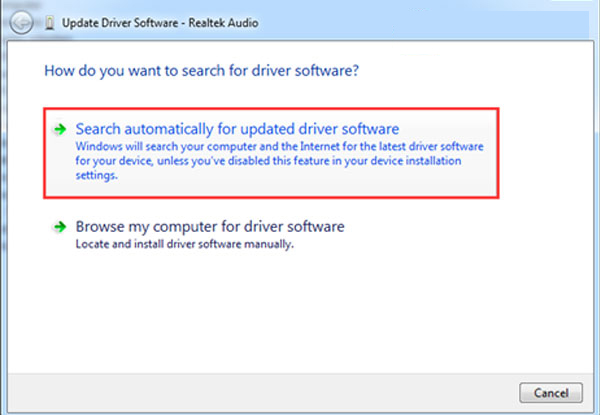This screenshot has width=600, height=415.
Task: Choose Search automatically for updated driver software
Action: click(237, 129)
